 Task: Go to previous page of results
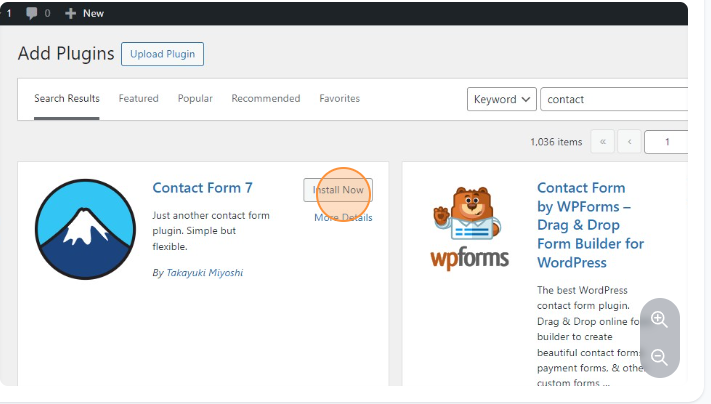click(629, 142)
